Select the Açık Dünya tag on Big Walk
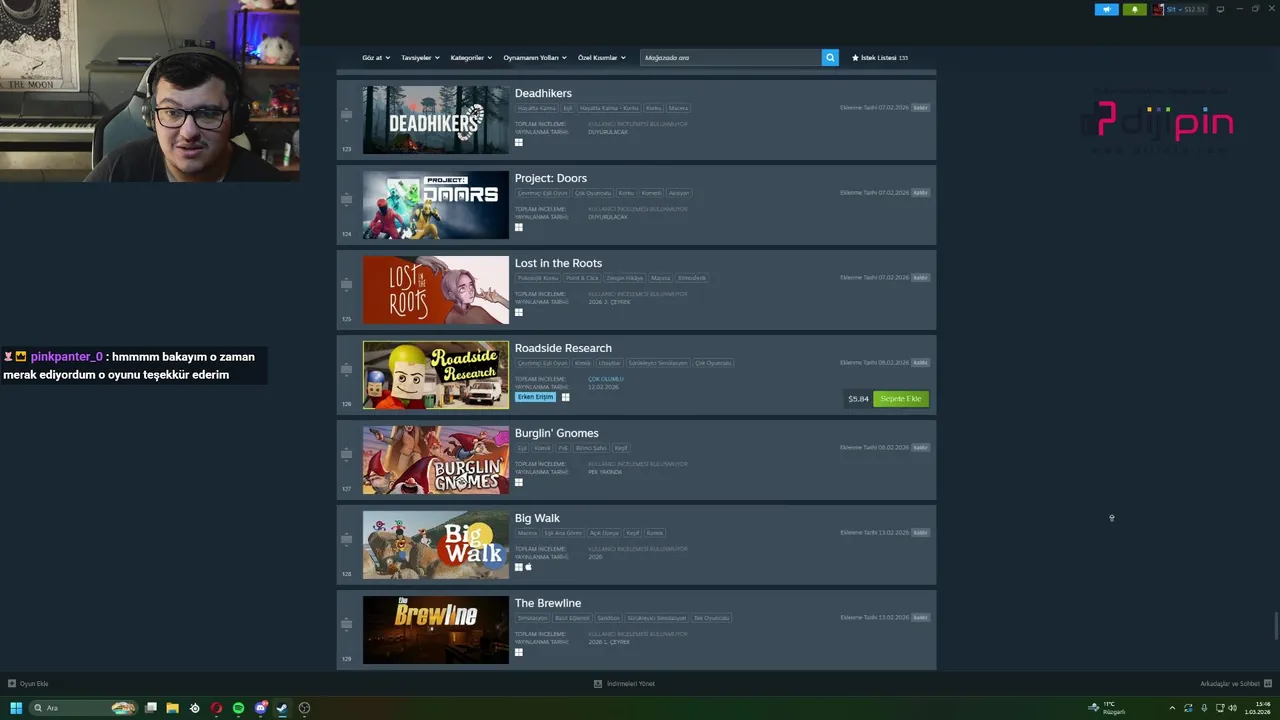 click(604, 533)
